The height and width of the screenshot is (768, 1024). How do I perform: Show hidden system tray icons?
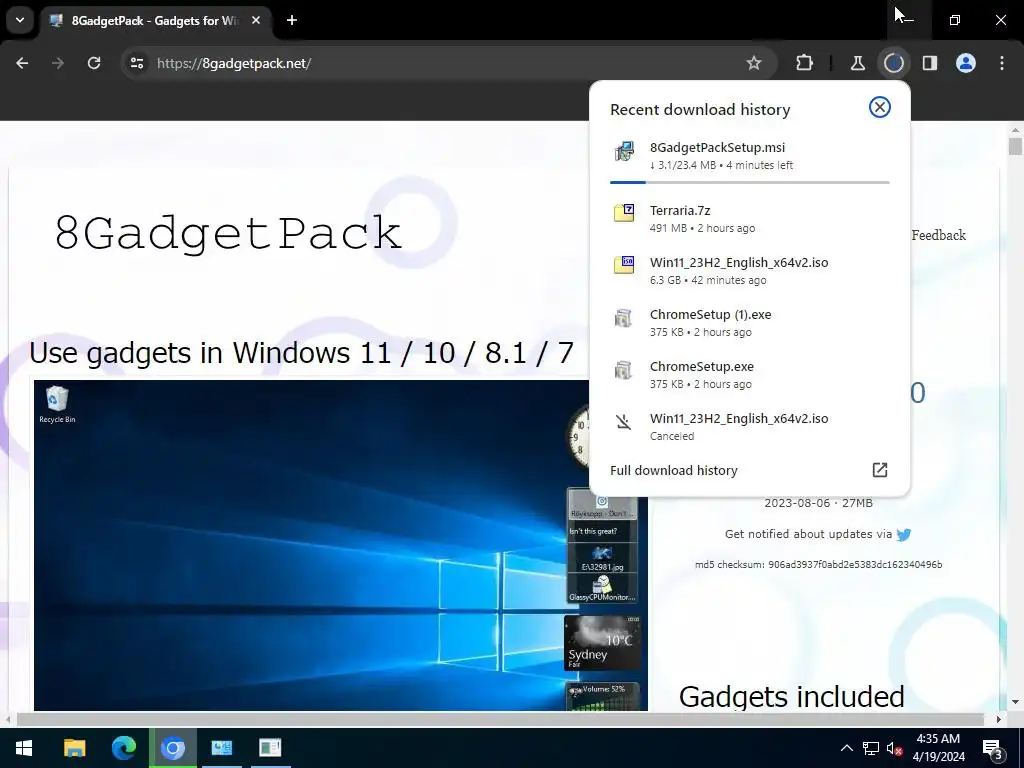(846, 748)
